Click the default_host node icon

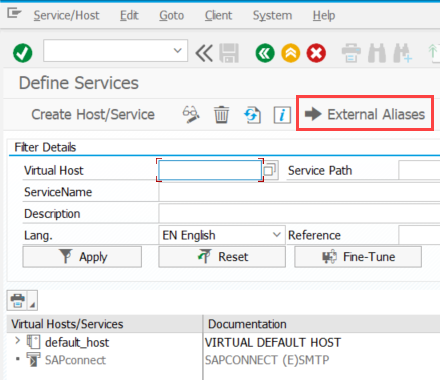point(33,342)
